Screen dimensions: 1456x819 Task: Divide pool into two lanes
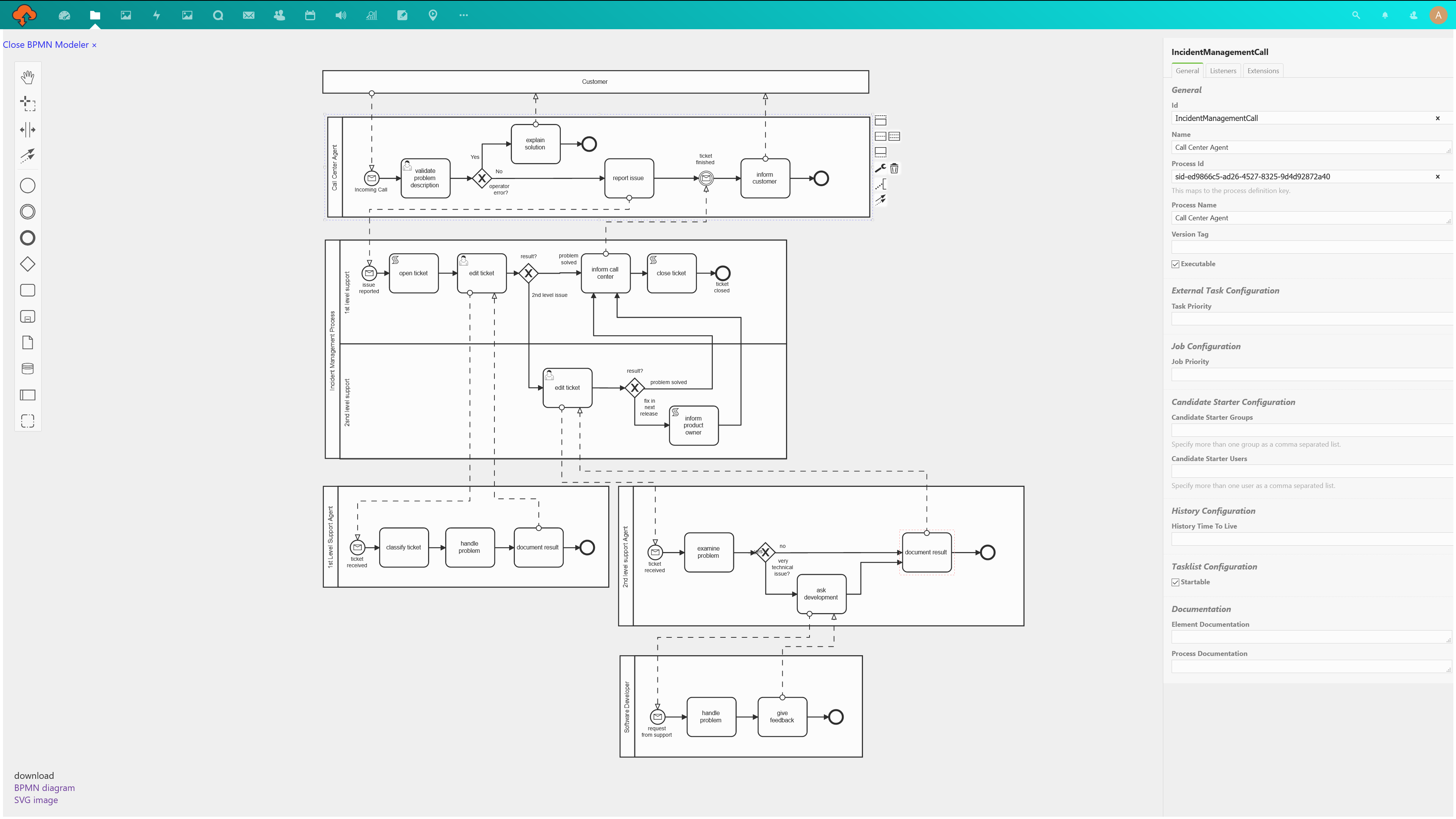pos(880,136)
